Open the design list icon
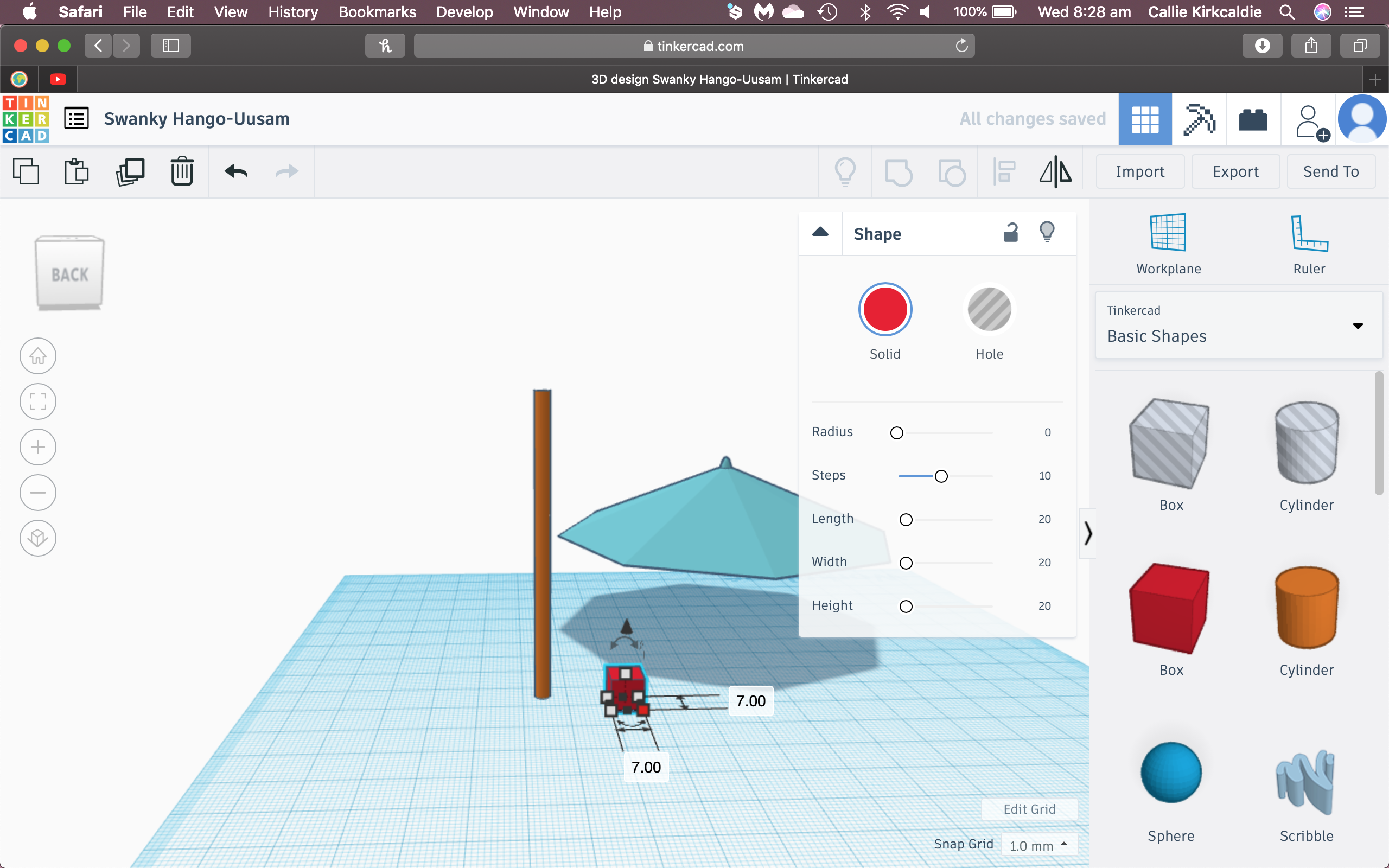This screenshot has height=868, width=1389. pos(77,119)
